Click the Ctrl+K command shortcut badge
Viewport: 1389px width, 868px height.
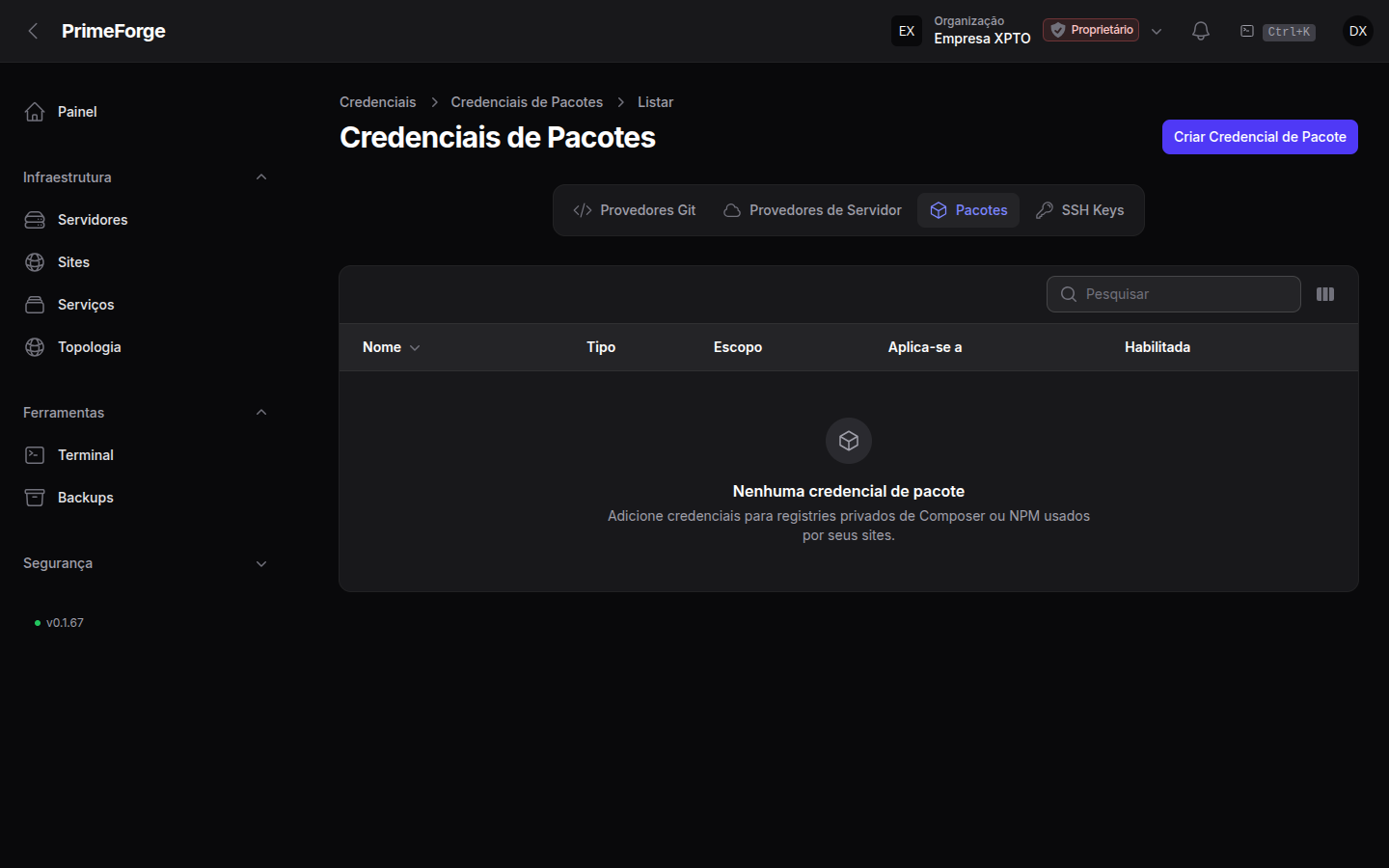click(x=1289, y=32)
